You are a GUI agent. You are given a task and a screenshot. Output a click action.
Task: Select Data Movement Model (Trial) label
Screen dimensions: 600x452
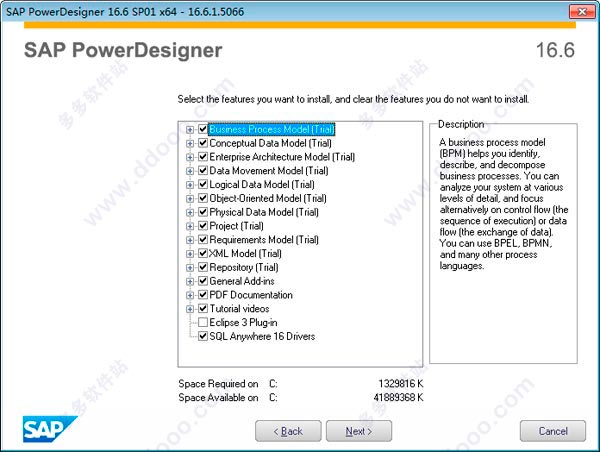pos(269,171)
